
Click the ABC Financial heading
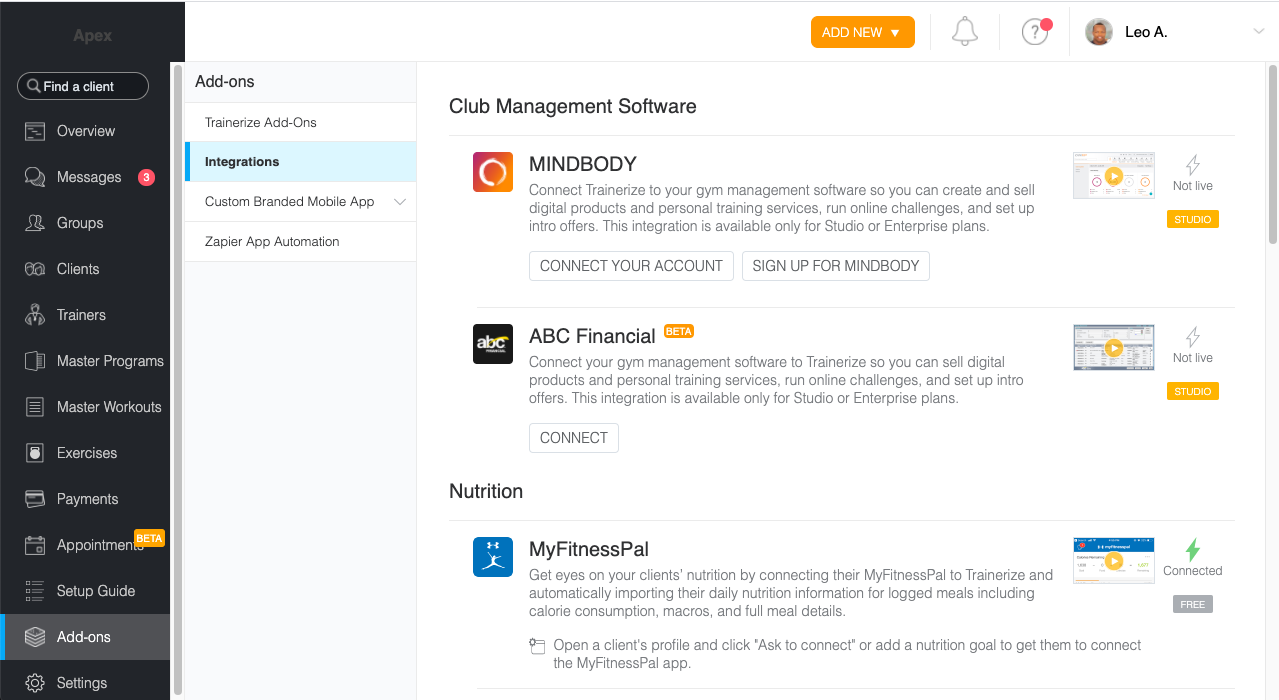click(592, 336)
